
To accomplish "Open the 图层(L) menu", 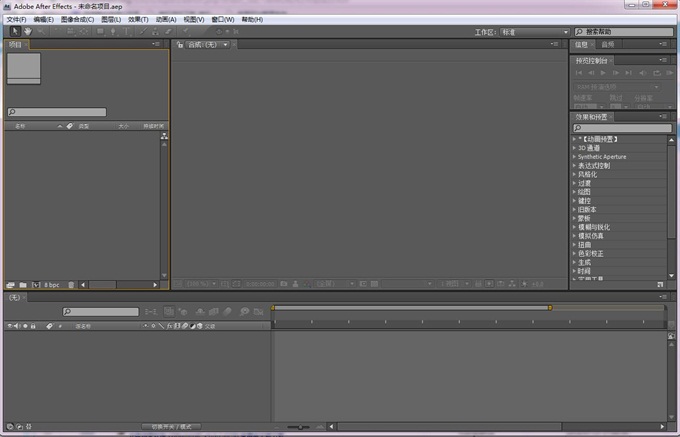I will [111, 20].
